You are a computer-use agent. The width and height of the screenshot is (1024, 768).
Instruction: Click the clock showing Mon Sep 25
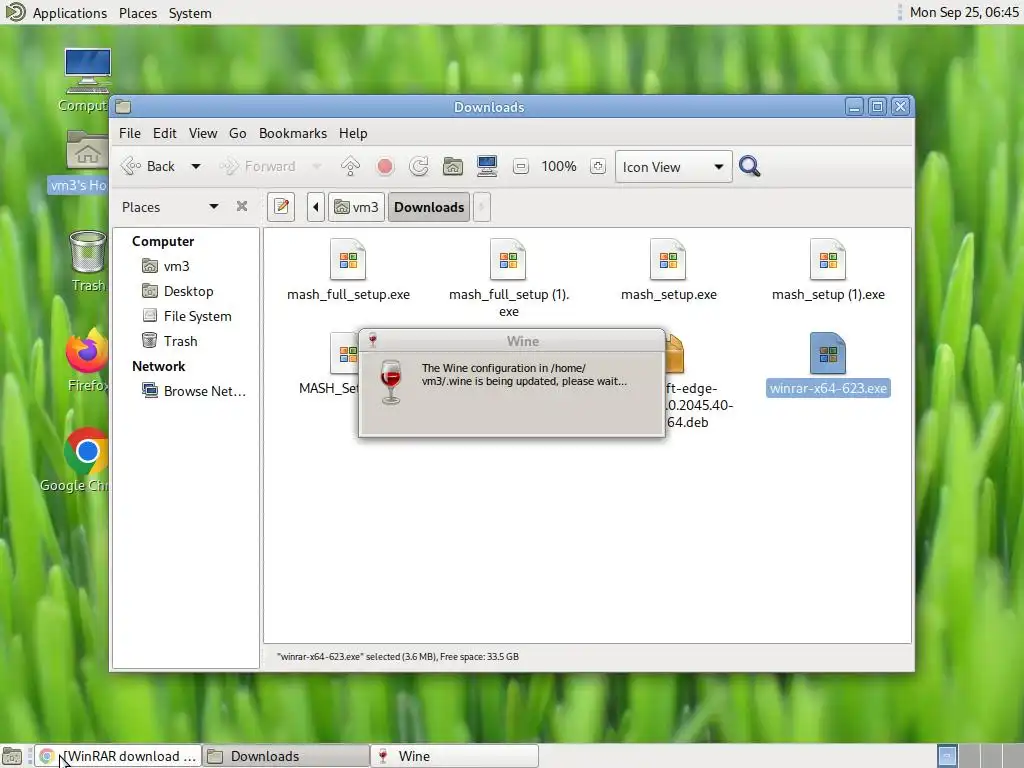coord(964,12)
